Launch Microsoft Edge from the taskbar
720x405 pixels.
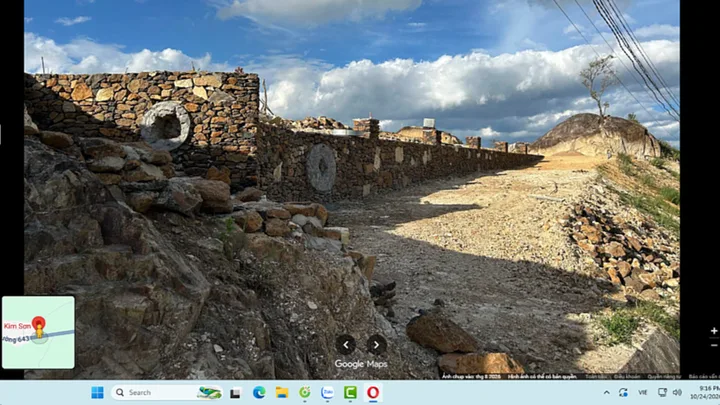tap(259, 393)
